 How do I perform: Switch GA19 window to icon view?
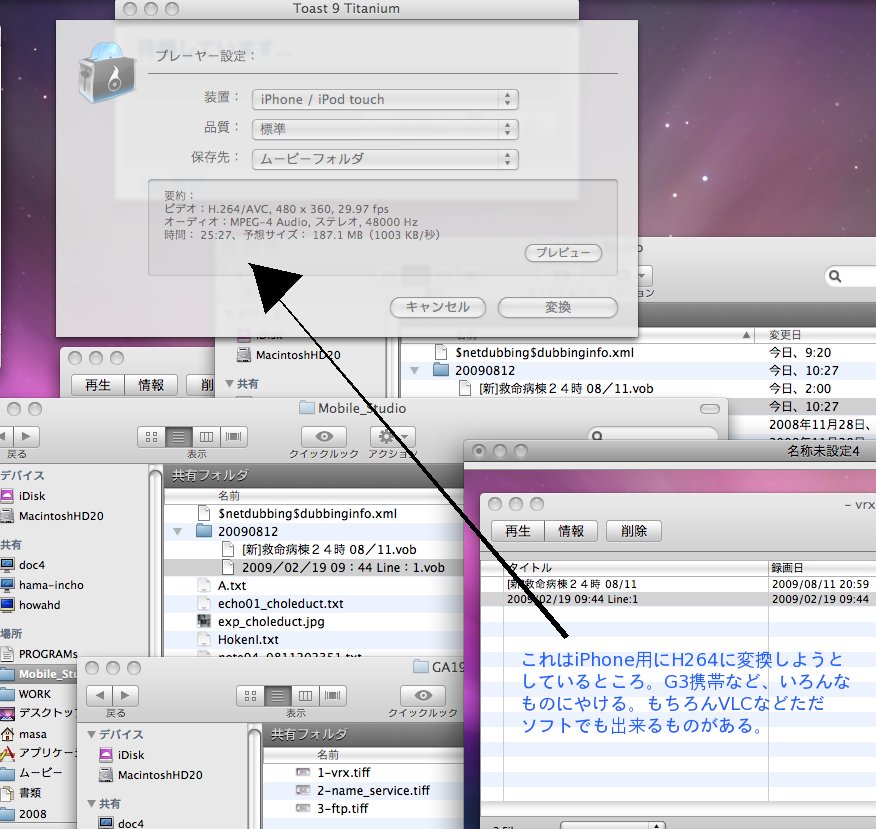(250, 695)
